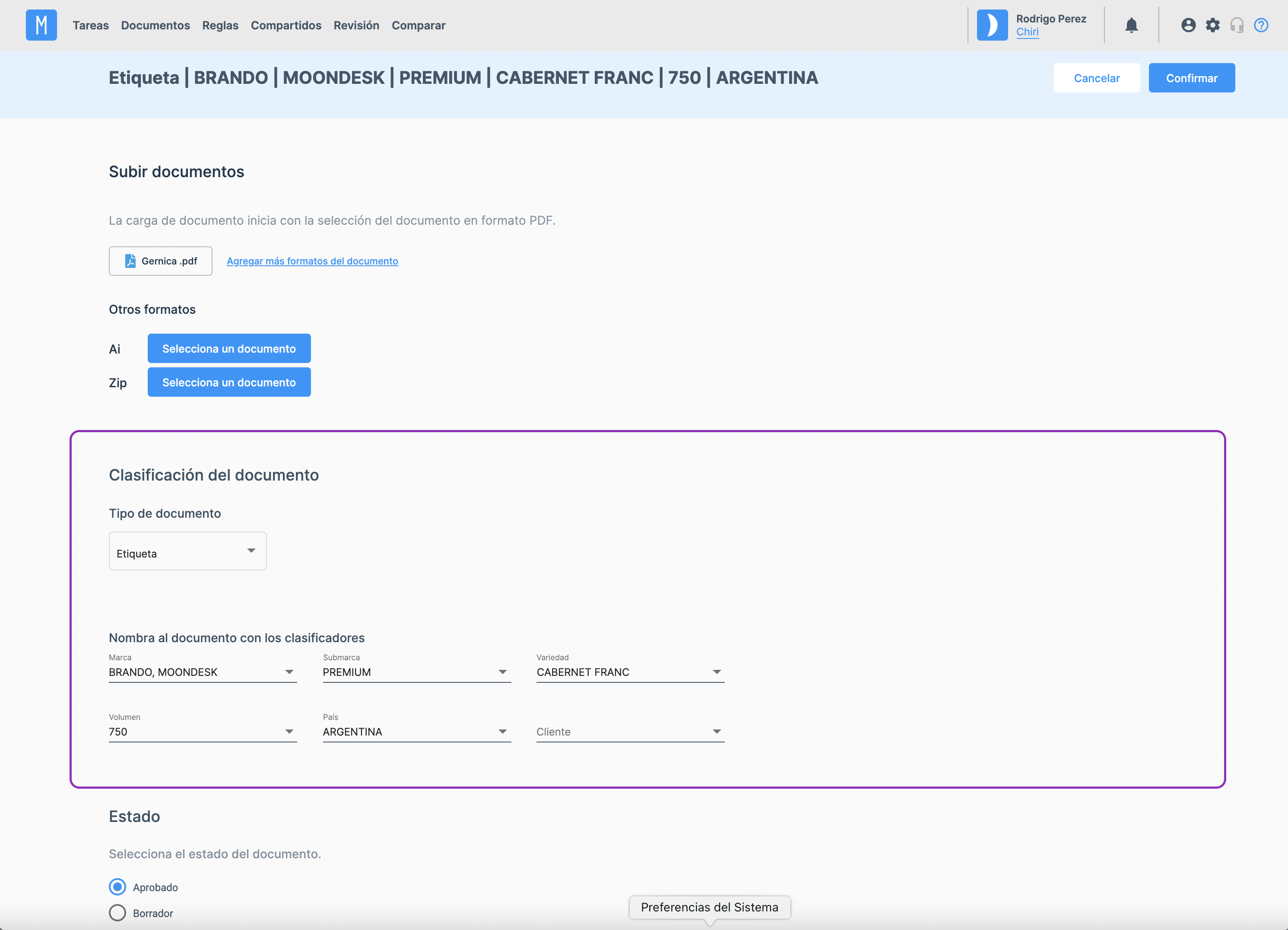1288x930 pixels.
Task: Switch to Compartidos
Action: point(286,25)
